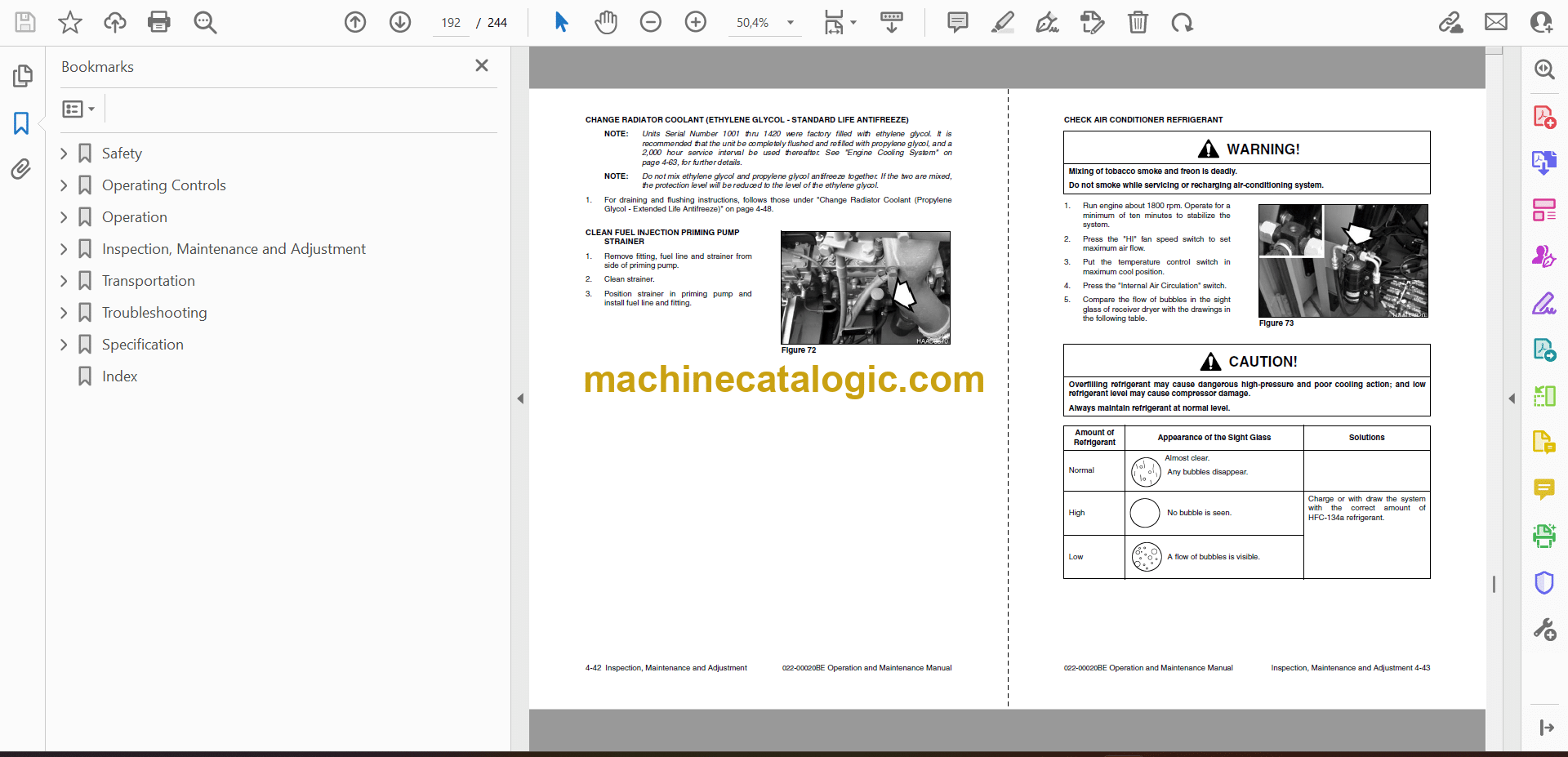The height and width of the screenshot is (757, 1568).
Task: Share a link to the document
Action: [x=1451, y=22]
